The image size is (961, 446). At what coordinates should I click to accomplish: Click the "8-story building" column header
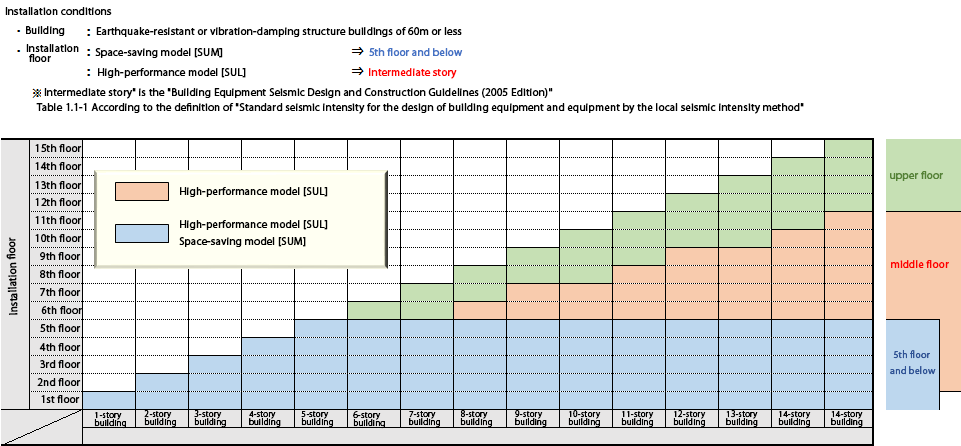[x=479, y=418]
